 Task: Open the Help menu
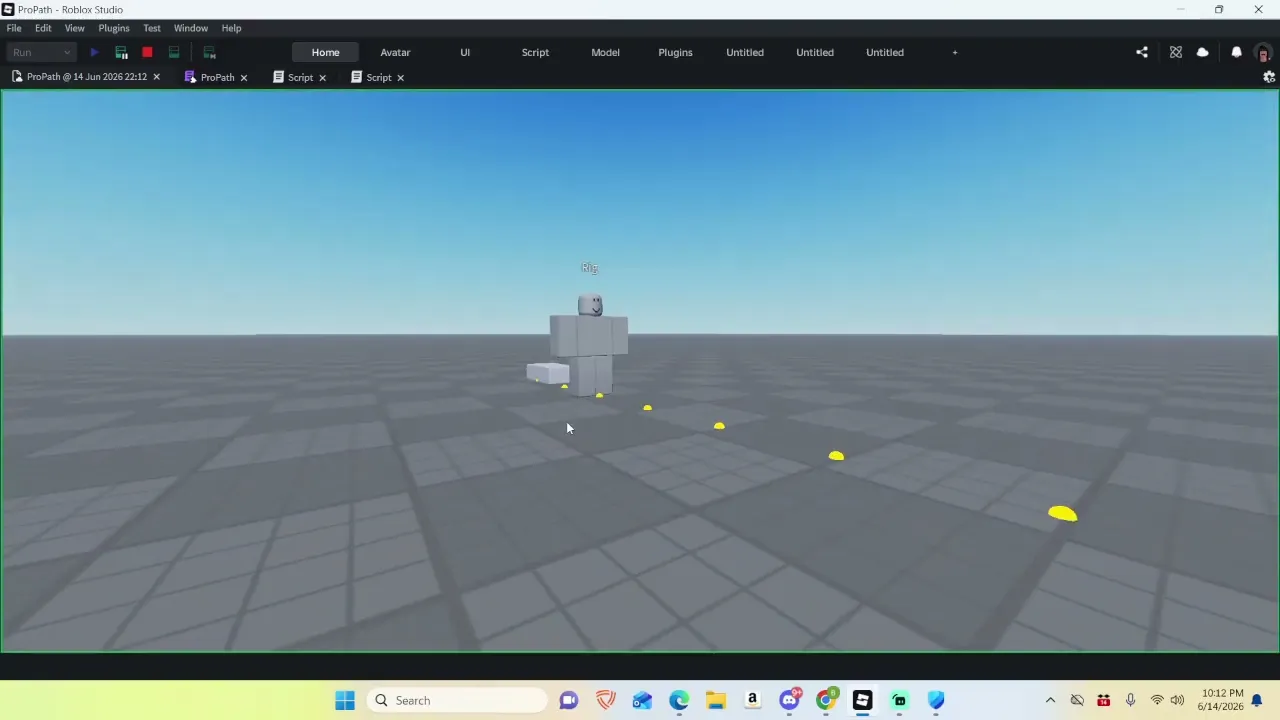pos(231,28)
